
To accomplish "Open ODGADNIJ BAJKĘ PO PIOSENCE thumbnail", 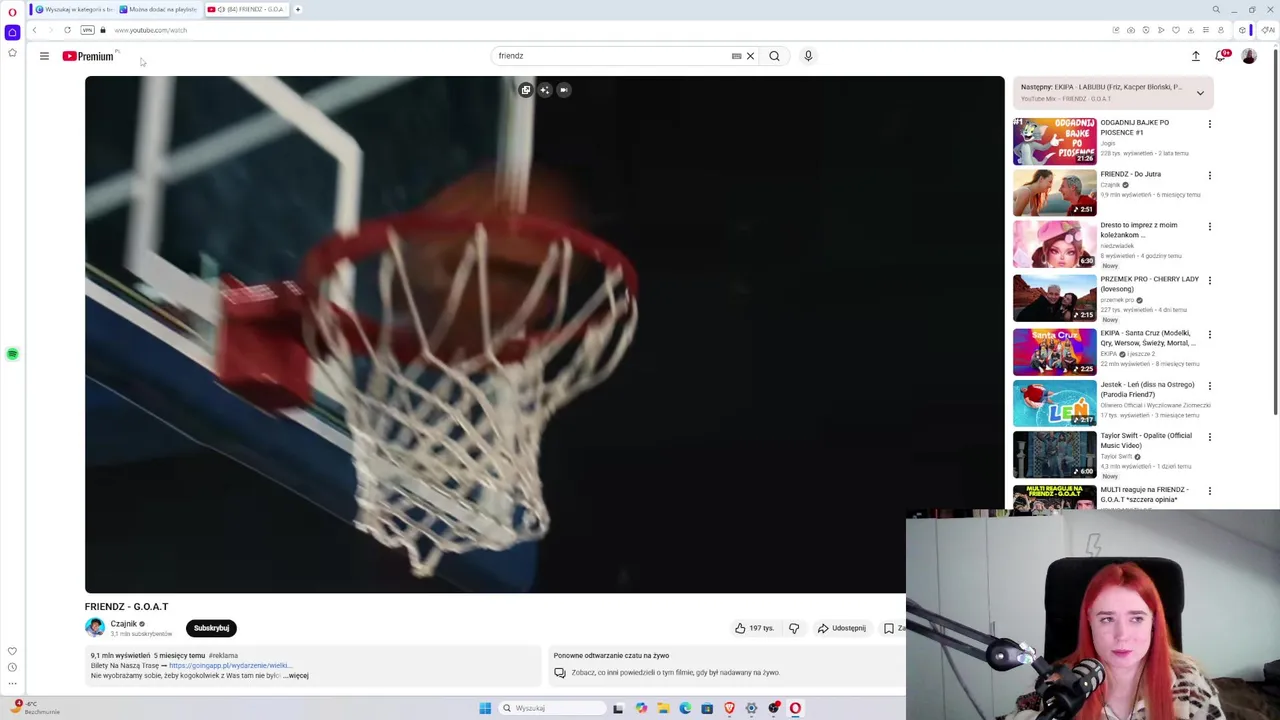I will [1054, 141].
